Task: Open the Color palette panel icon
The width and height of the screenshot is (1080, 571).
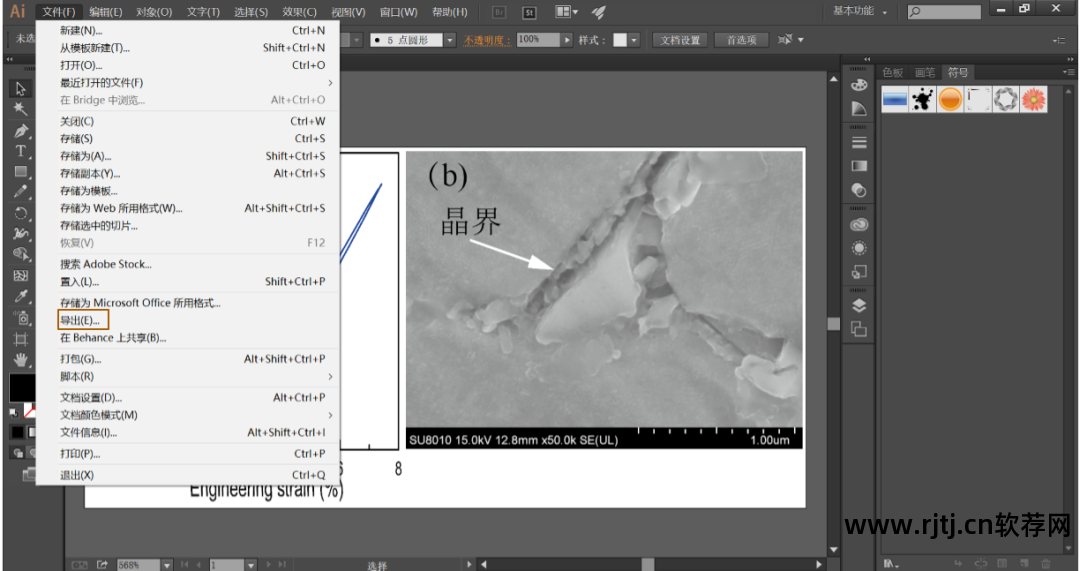Action: [x=859, y=85]
